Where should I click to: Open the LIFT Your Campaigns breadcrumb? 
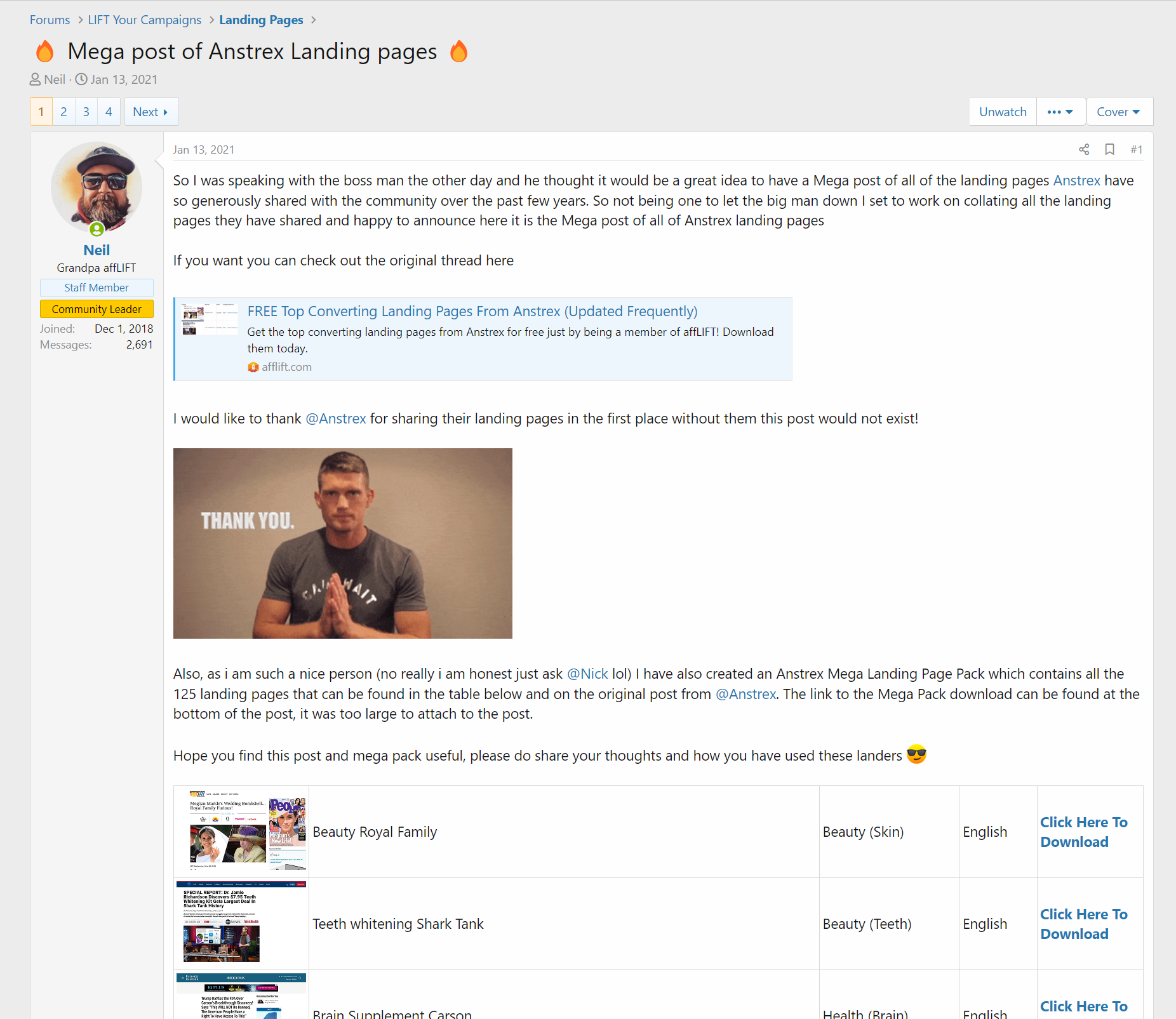click(x=145, y=20)
